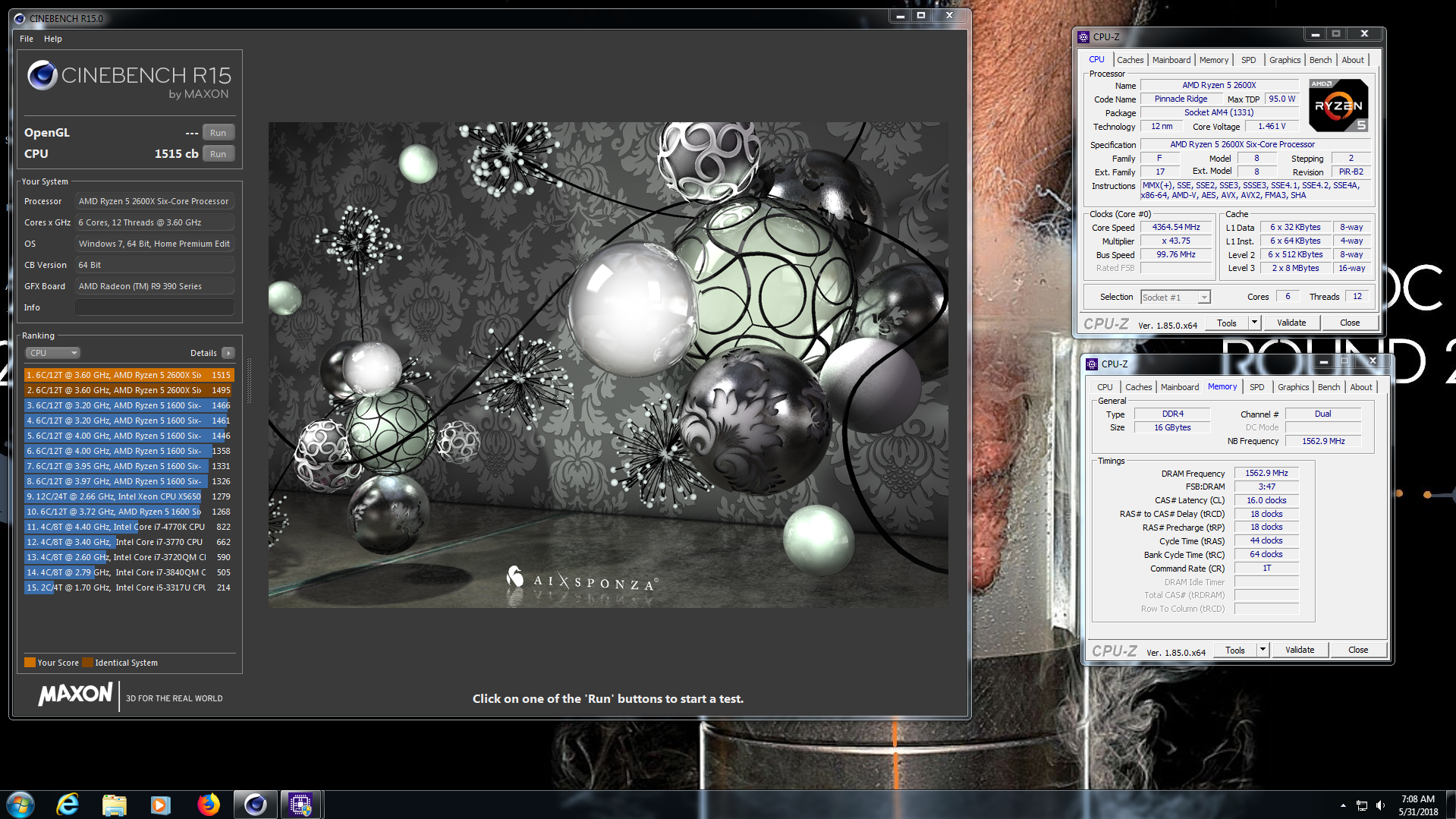Click the rendered AIXSPONZA scene image

(x=608, y=364)
